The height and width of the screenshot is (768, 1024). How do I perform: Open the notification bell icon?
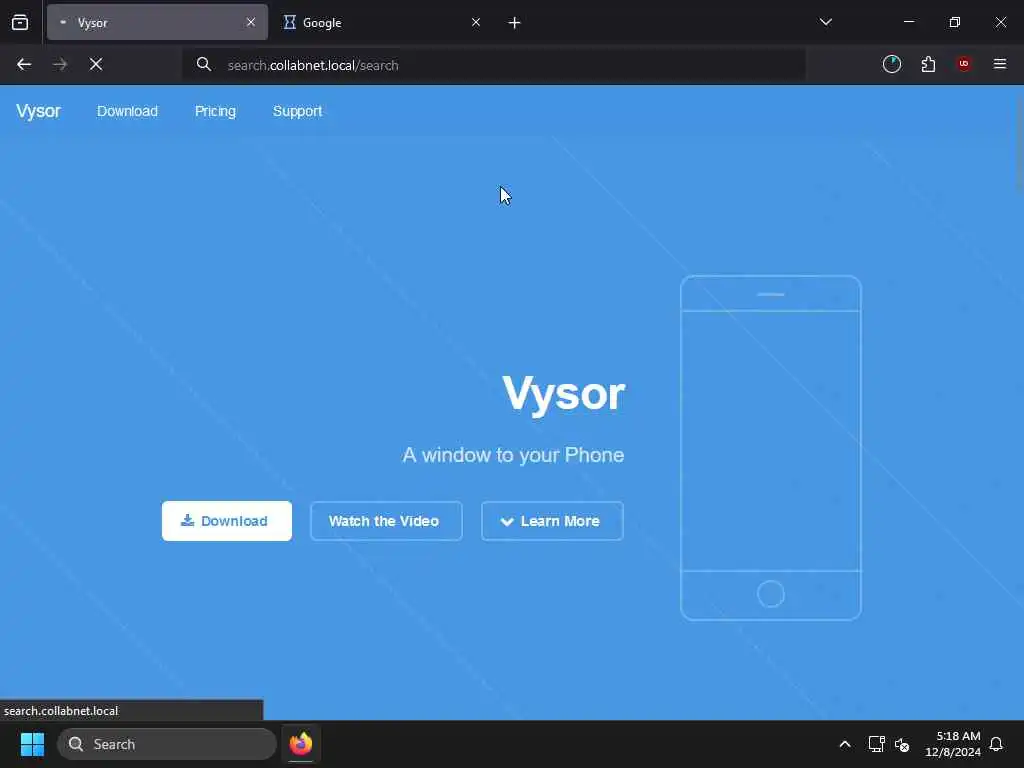pyautogui.click(x=996, y=744)
